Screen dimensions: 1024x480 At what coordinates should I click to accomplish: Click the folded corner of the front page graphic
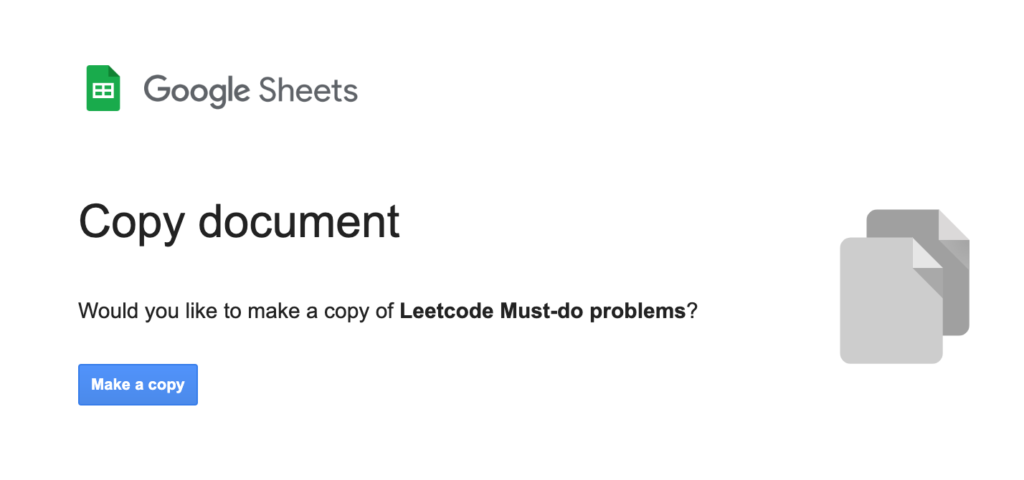coord(928,253)
